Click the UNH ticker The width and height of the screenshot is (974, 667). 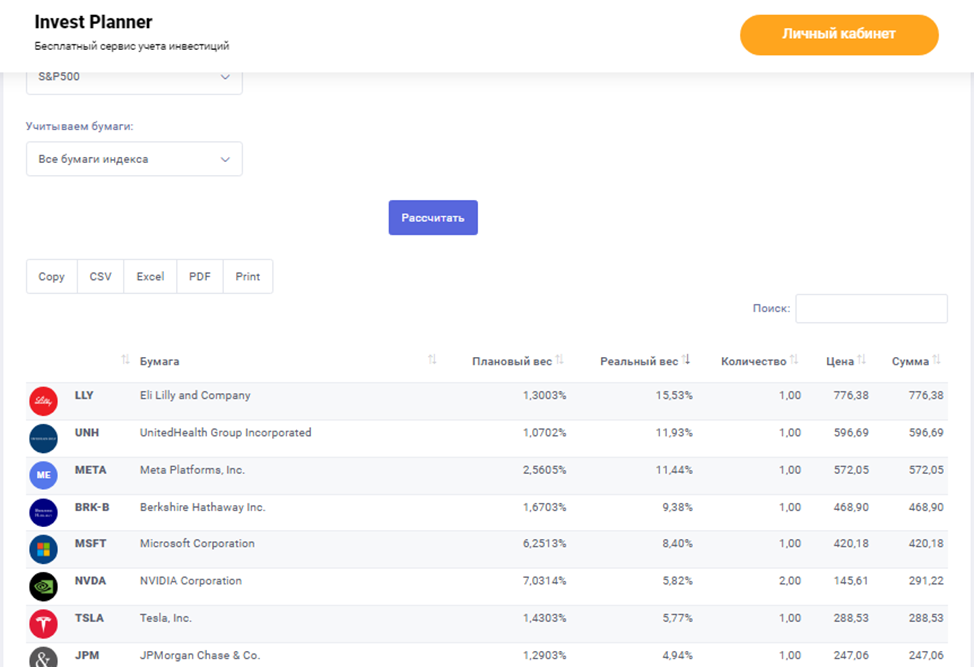(87, 432)
